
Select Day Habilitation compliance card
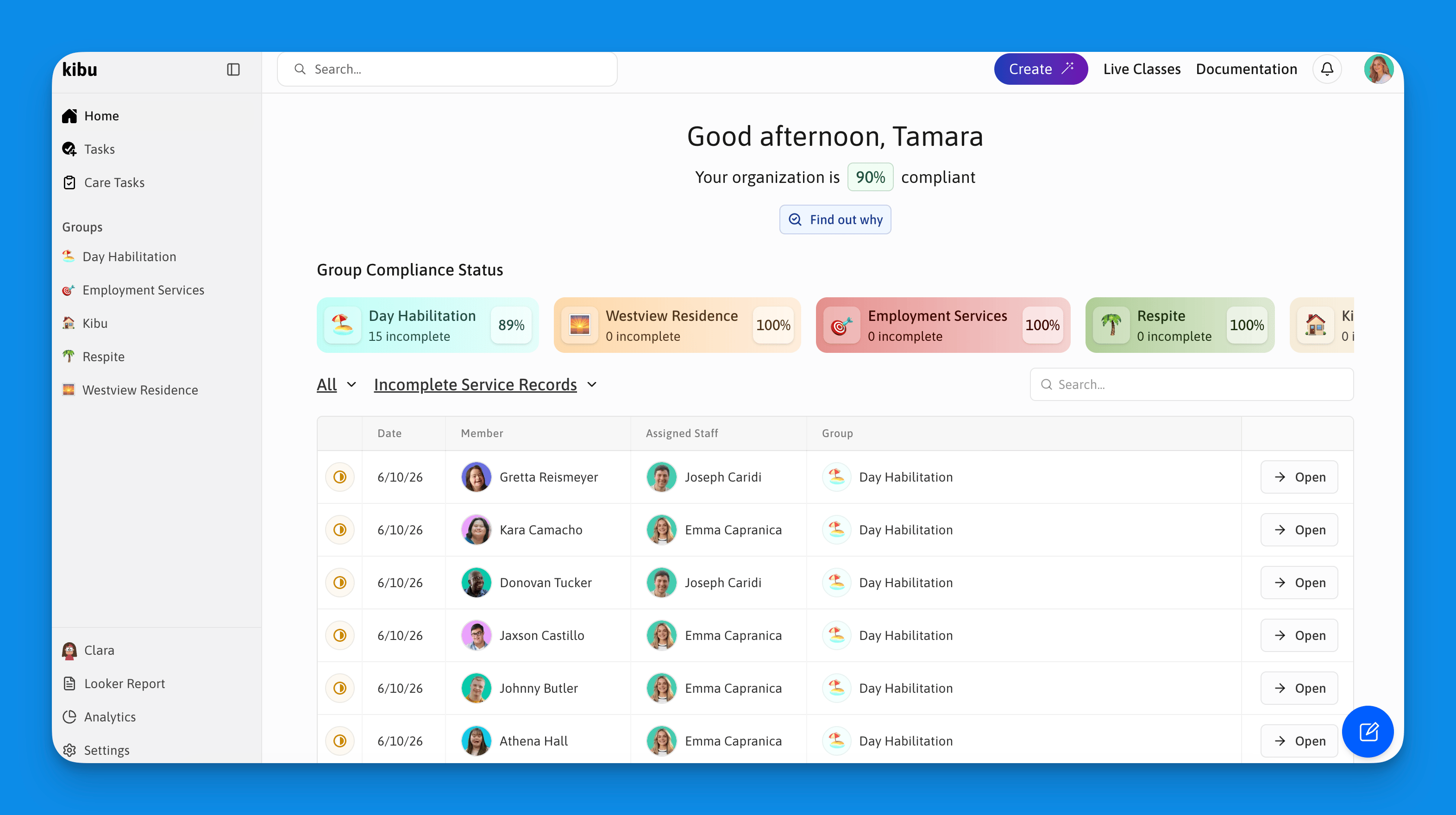pyautogui.click(x=427, y=325)
